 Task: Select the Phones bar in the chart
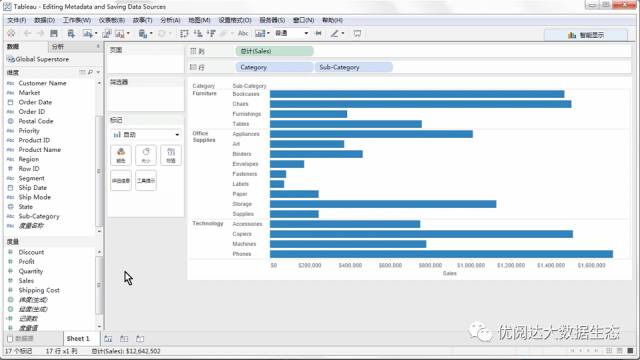point(441,254)
